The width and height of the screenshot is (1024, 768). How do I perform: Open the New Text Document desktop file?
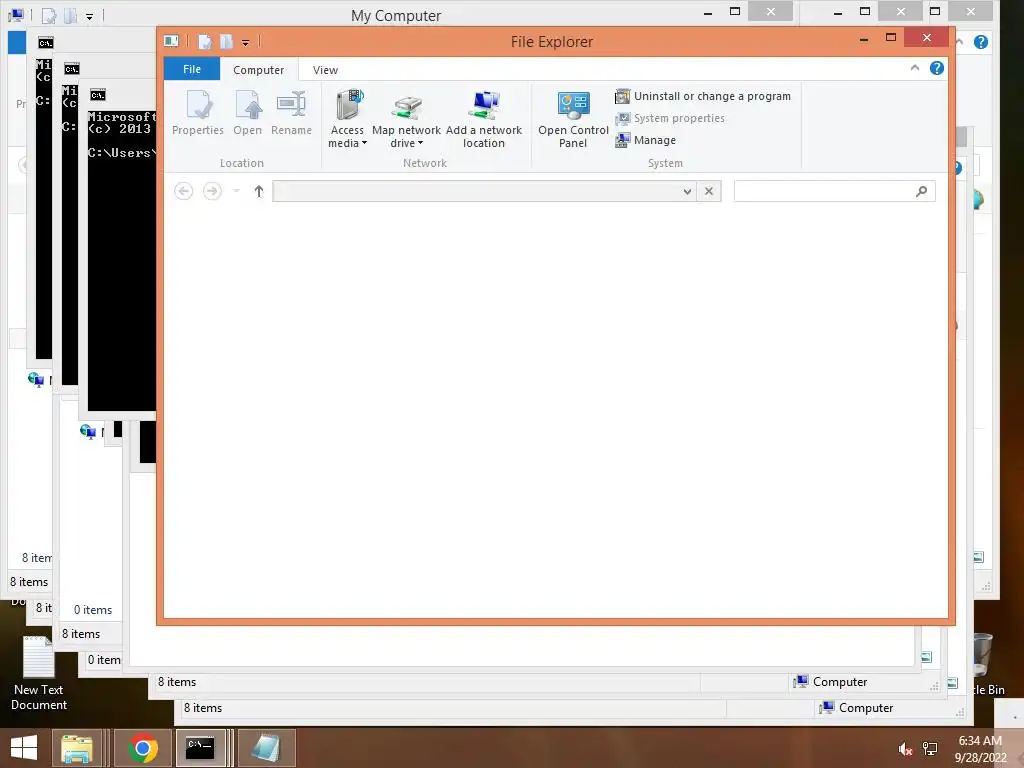coord(39,673)
